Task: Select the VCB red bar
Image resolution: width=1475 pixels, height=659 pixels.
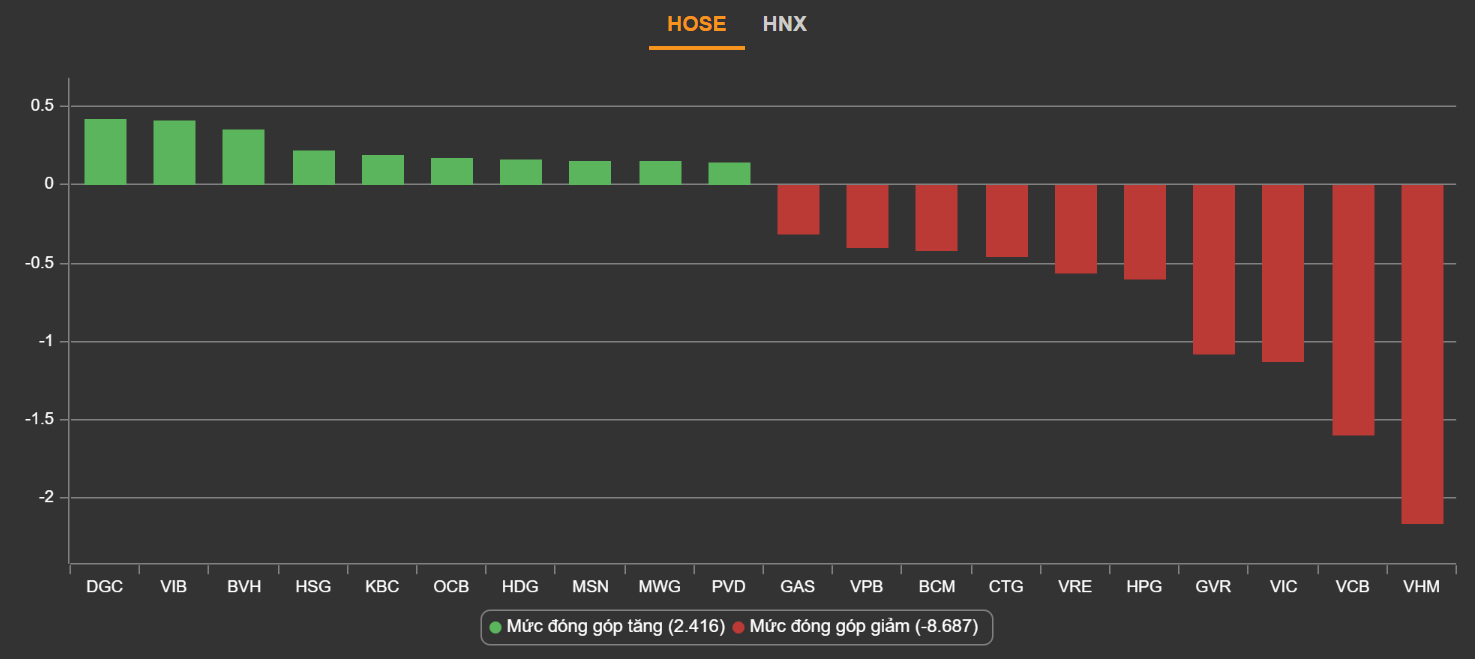Action: point(1352,310)
